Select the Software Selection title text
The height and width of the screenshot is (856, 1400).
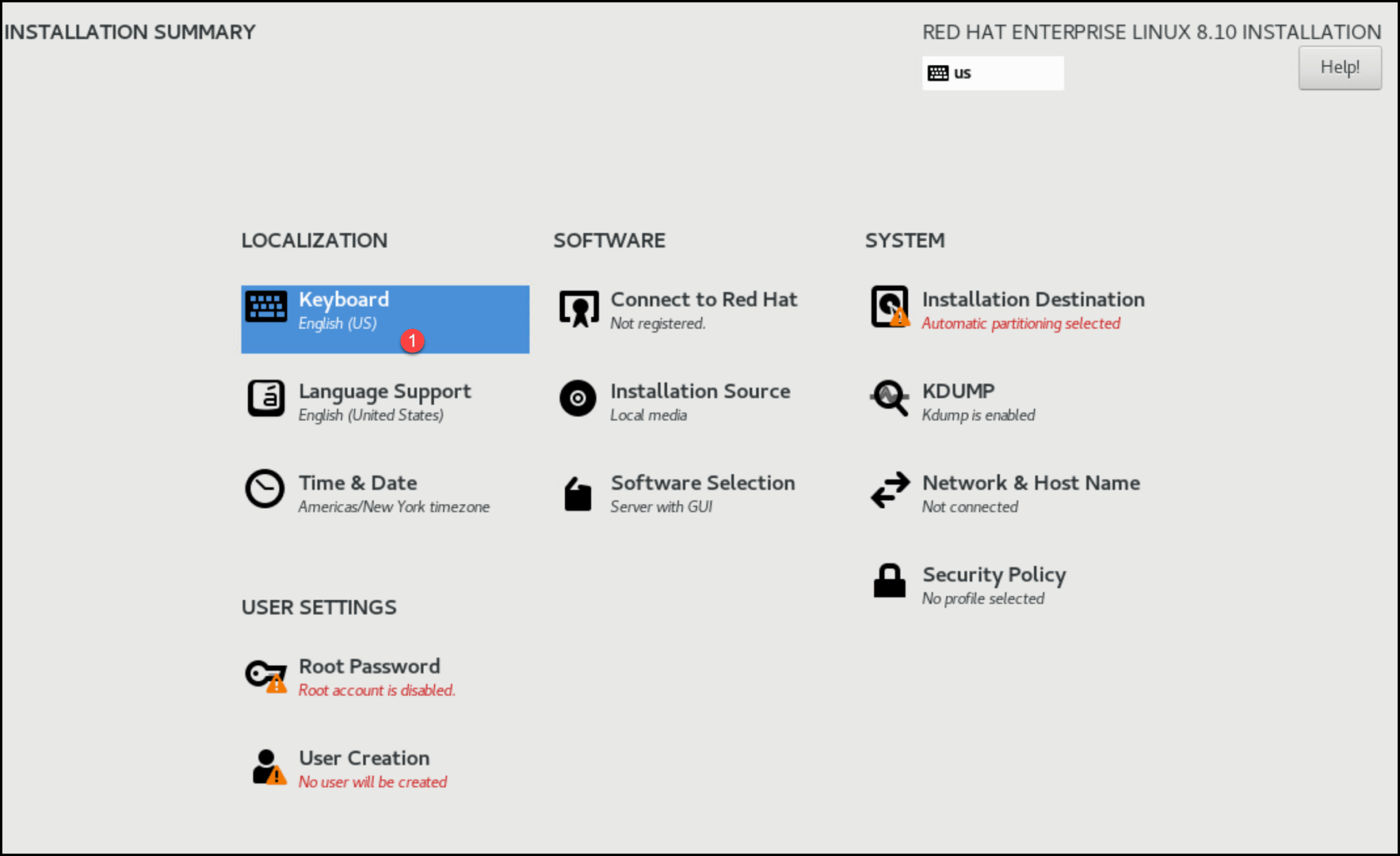702,483
